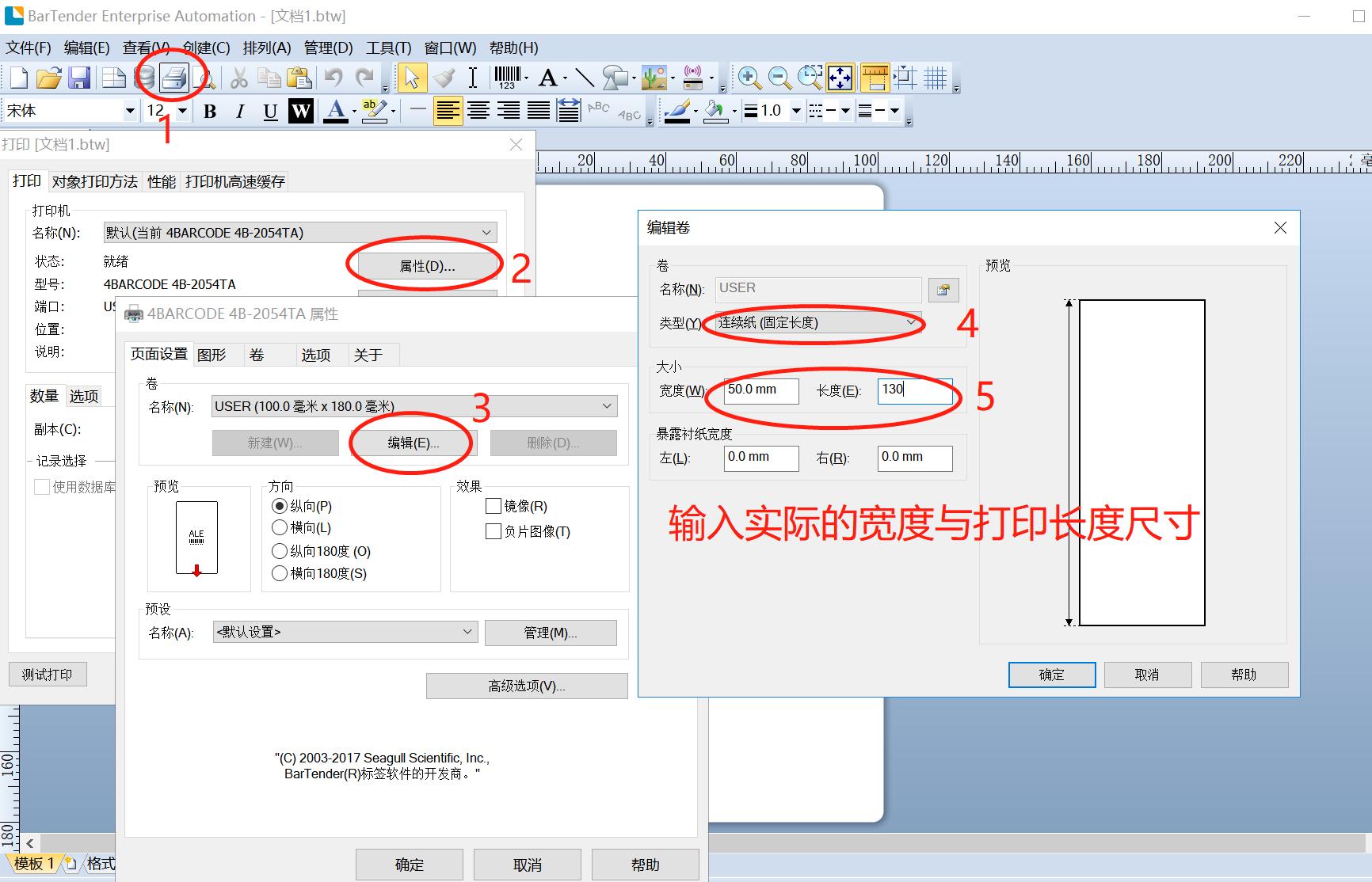The width and height of the screenshot is (1372, 882).
Task: Open printer name dropdown 默认(当前 4BARCODE
Action: click(x=300, y=233)
